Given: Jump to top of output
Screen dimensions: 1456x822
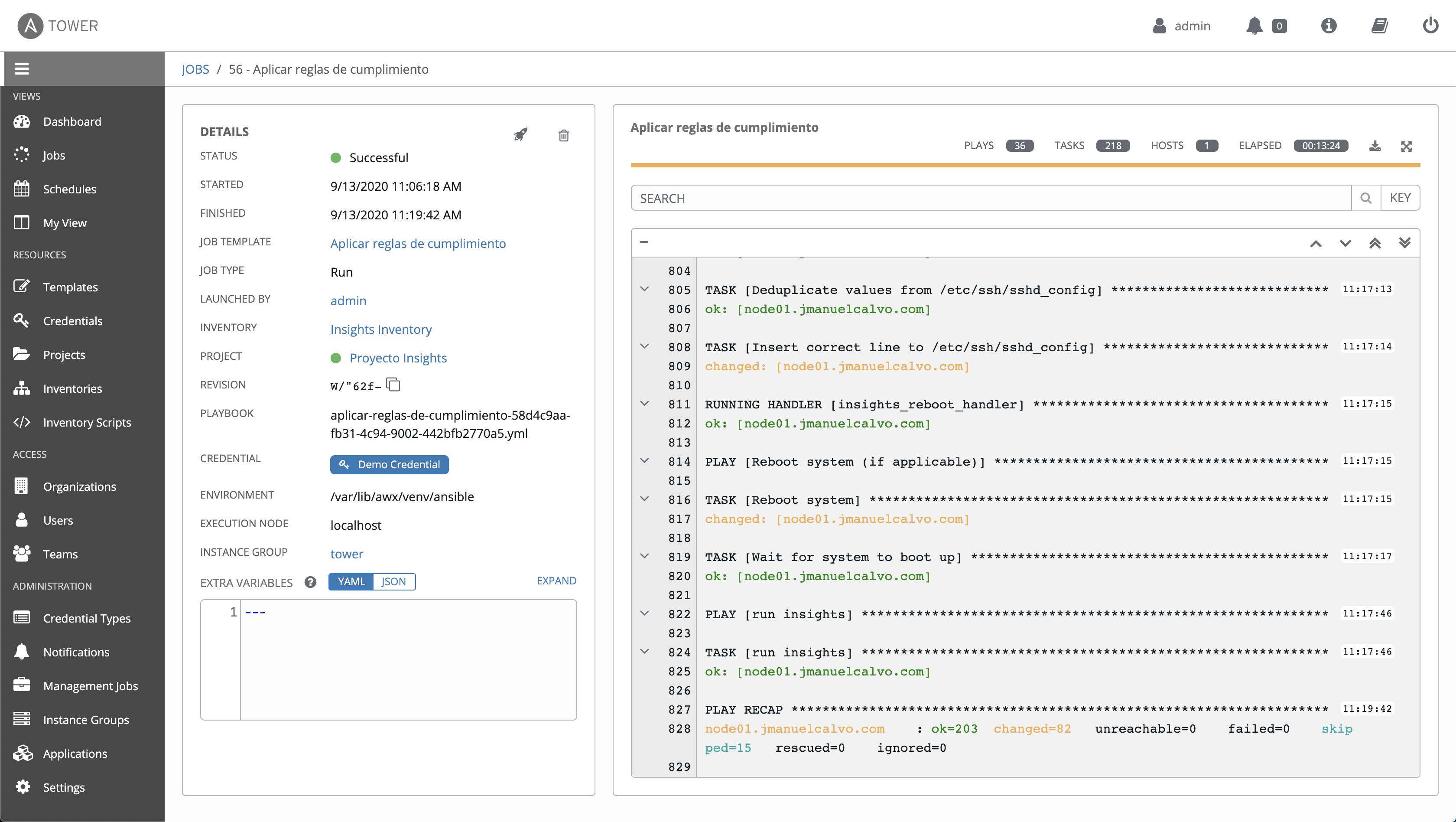Looking at the screenshot, I should tap(1375, 243).
